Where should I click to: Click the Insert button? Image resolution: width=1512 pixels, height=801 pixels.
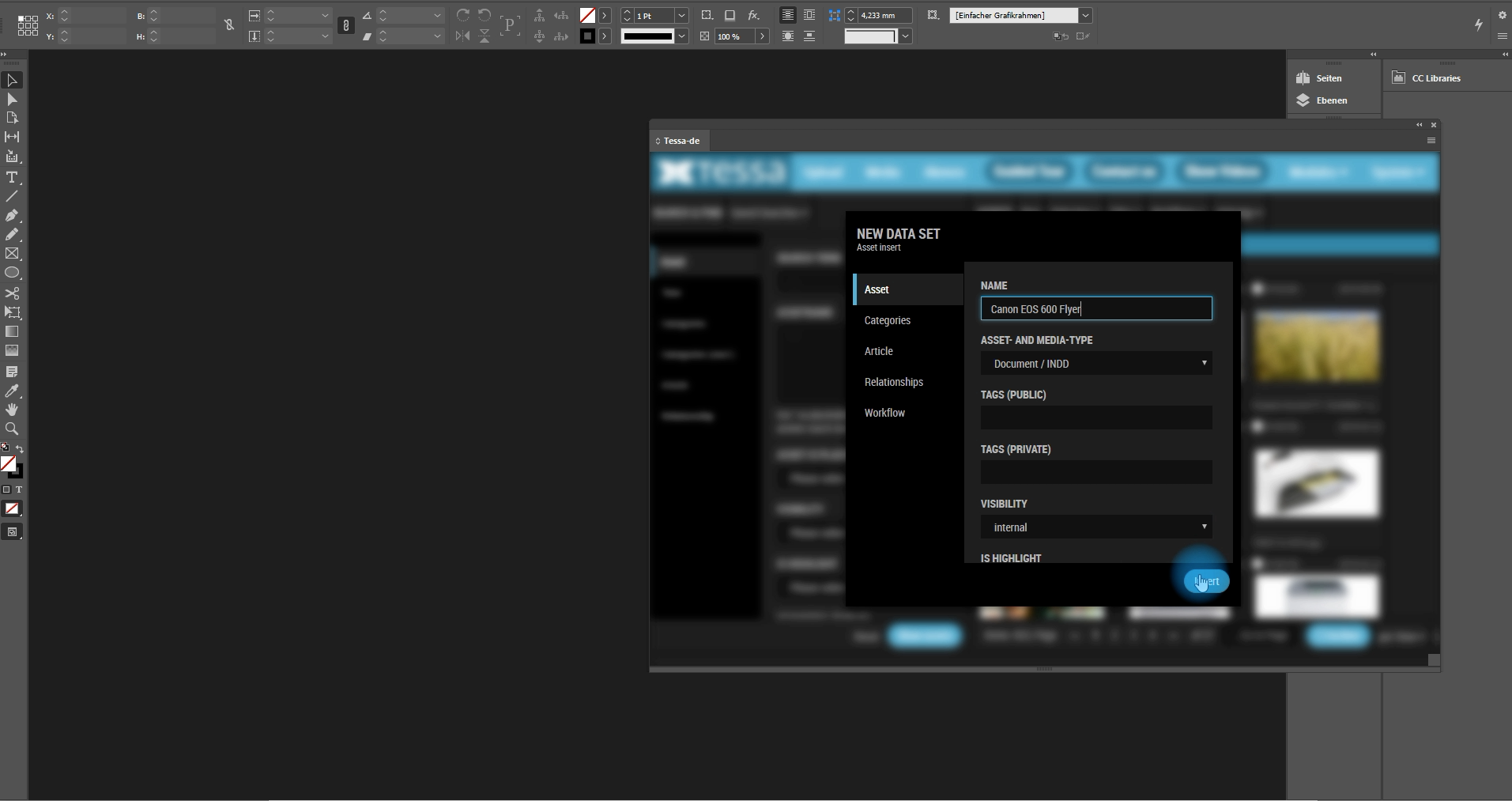(1206, 581)
